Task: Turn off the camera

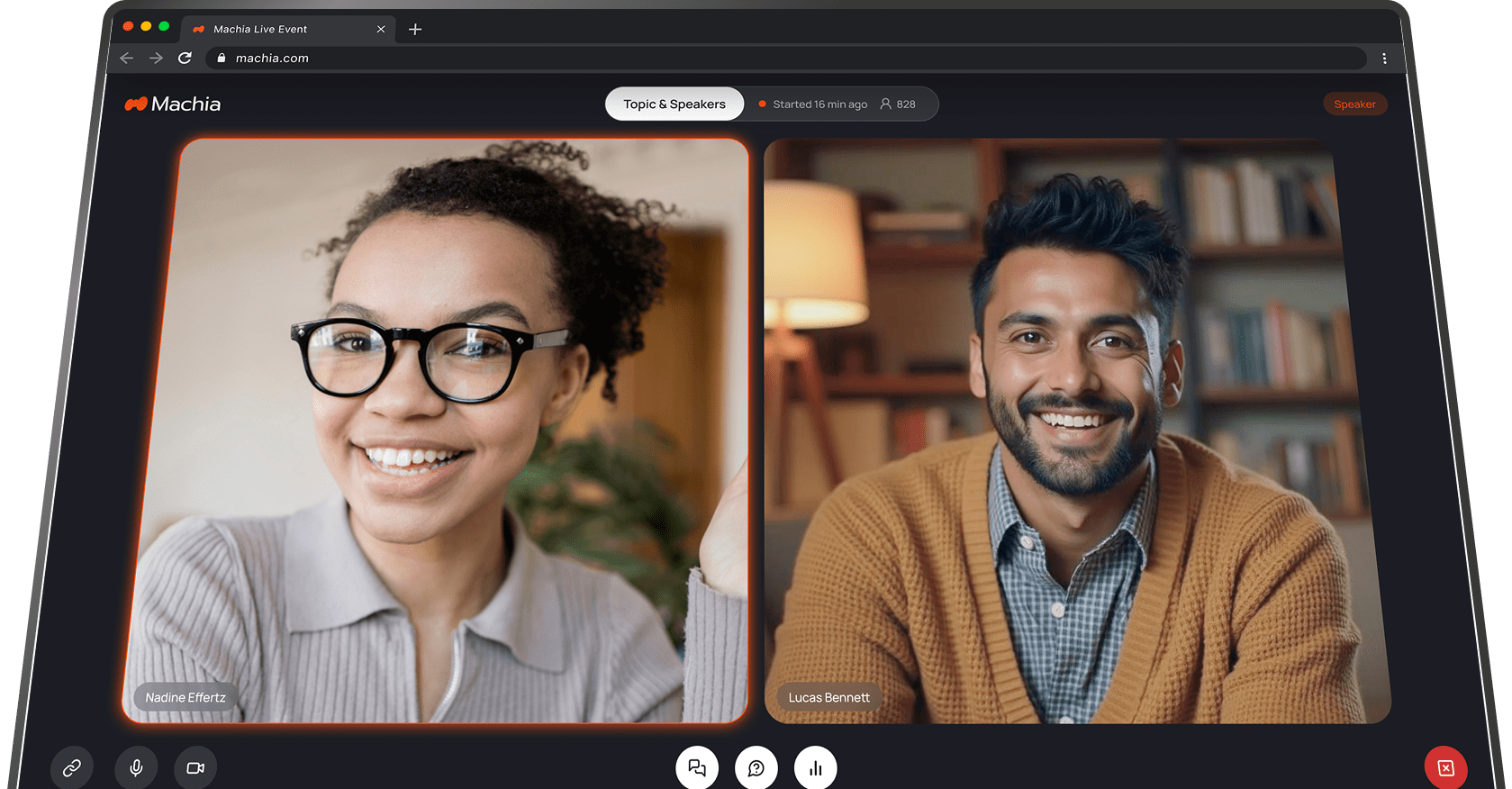Action: point(195,767)
